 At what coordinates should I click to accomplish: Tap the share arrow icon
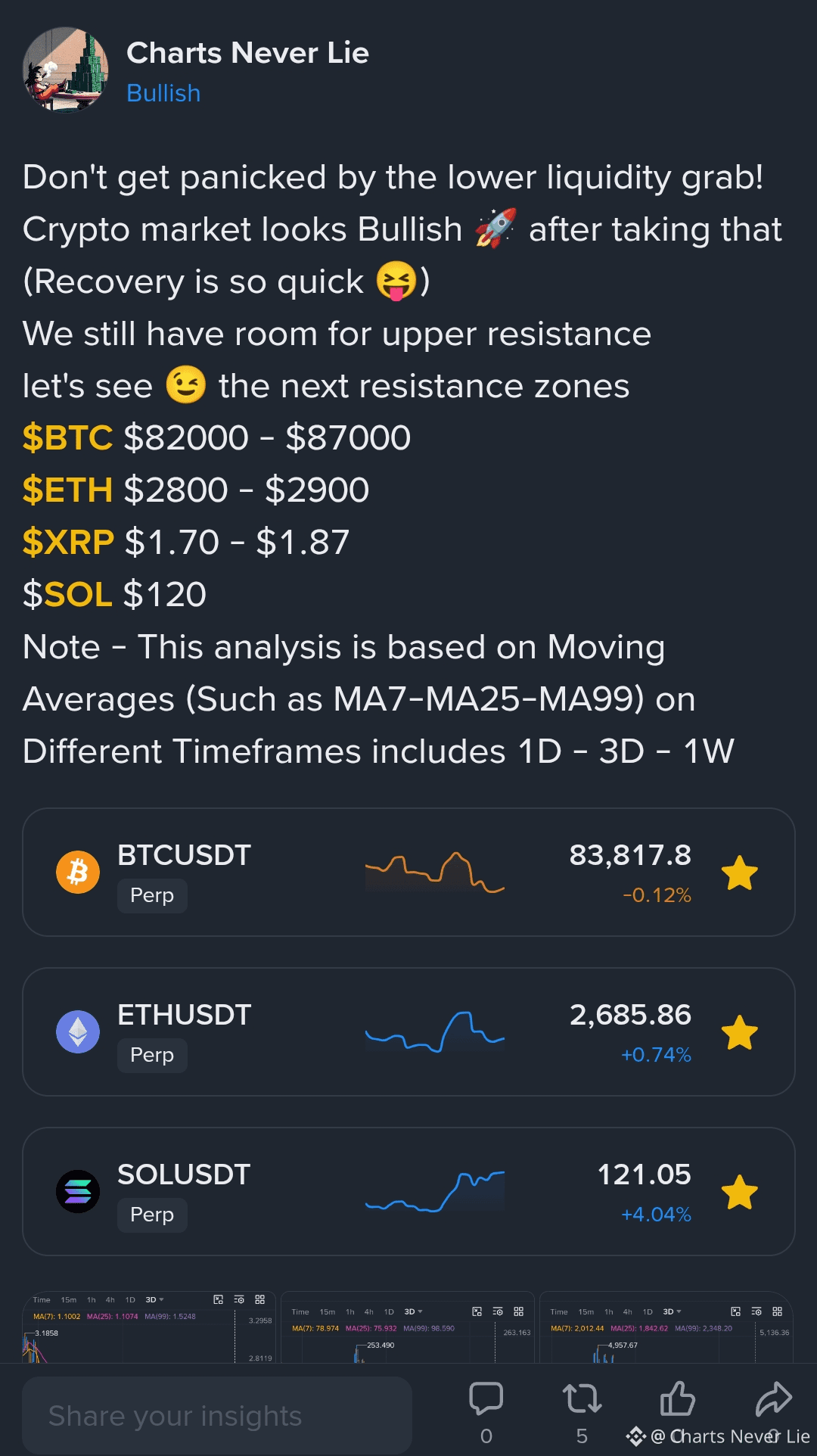[x=773, y=1398]
